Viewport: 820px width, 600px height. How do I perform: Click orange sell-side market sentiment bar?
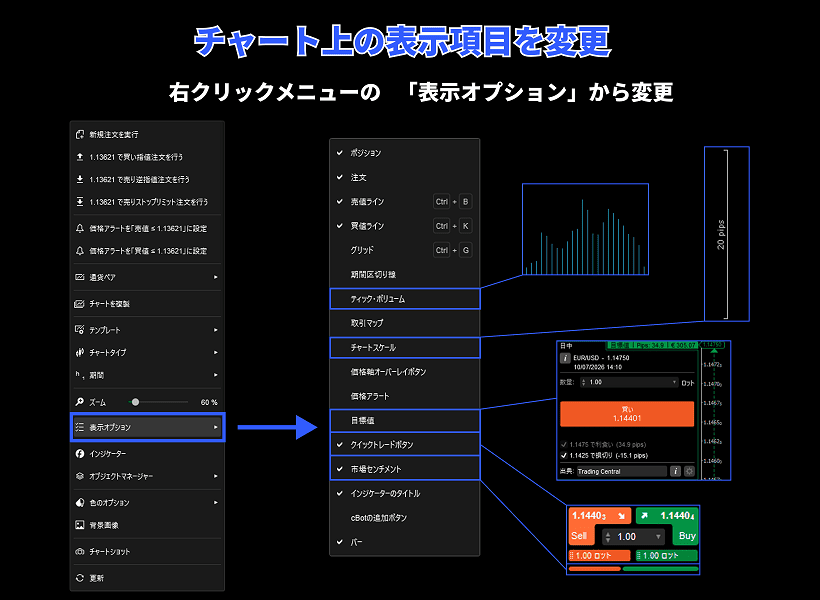coord(595,569)
